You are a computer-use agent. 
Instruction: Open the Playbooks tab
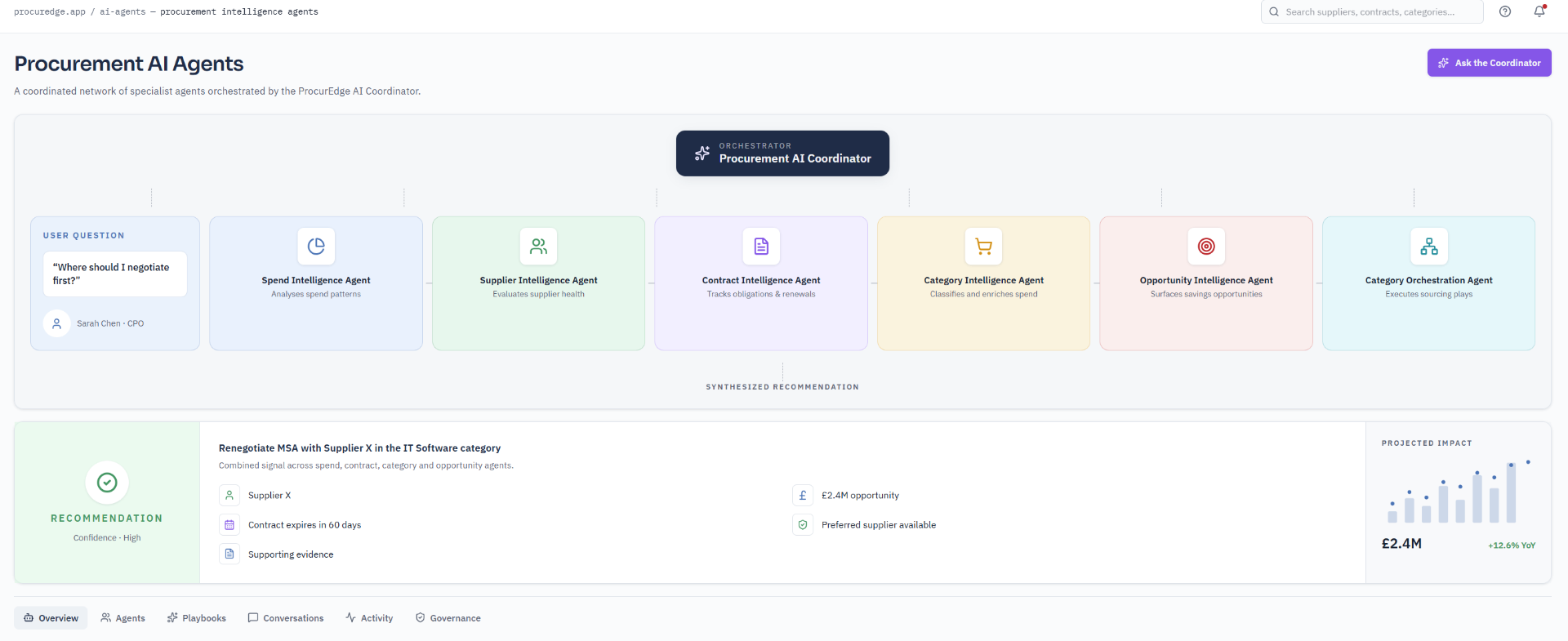click(x=197, y=617)
